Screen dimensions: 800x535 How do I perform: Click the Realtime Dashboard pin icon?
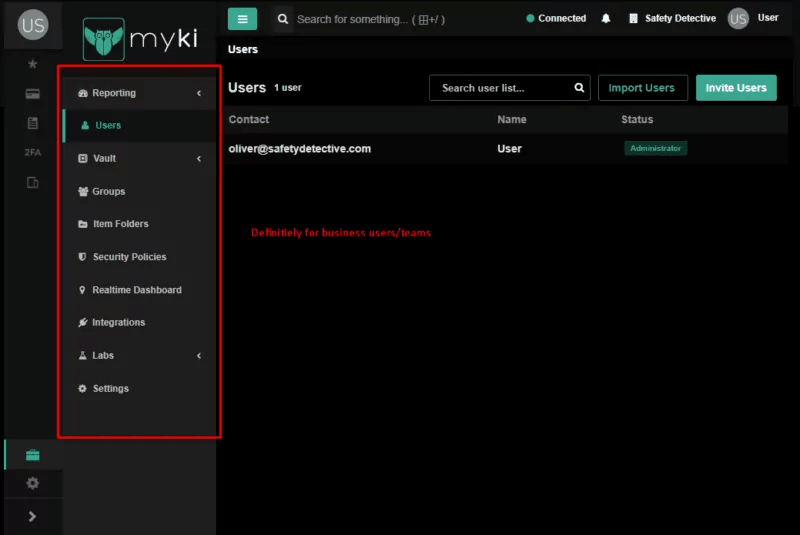tap(82, 290)
